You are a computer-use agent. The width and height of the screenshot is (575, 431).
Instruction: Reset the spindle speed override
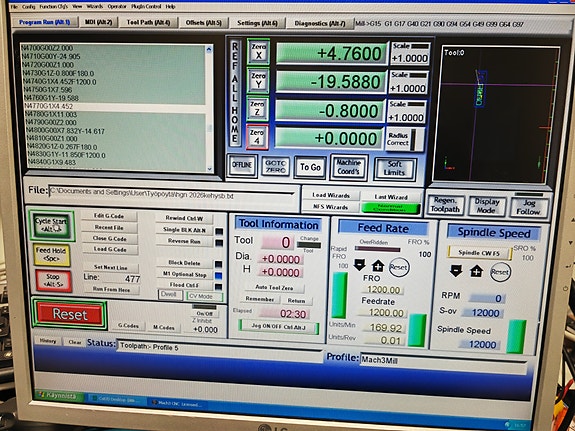pyautogui.click(x=500, y=272)
